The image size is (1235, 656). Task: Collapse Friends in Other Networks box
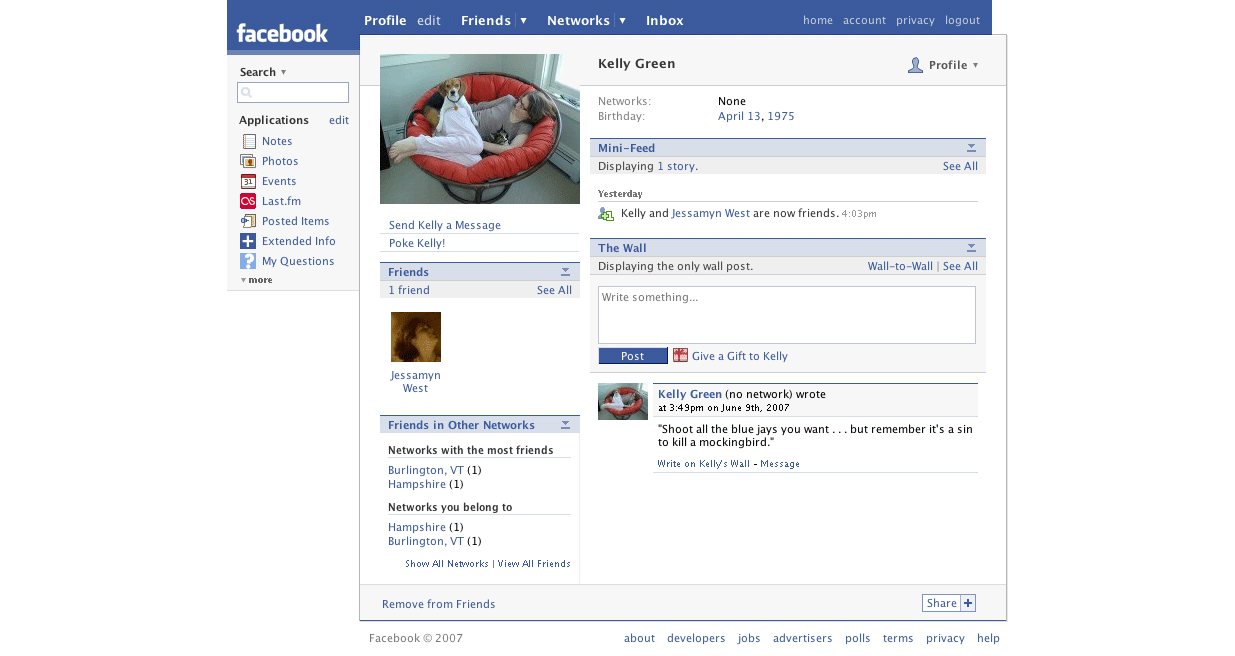point(565,425)
